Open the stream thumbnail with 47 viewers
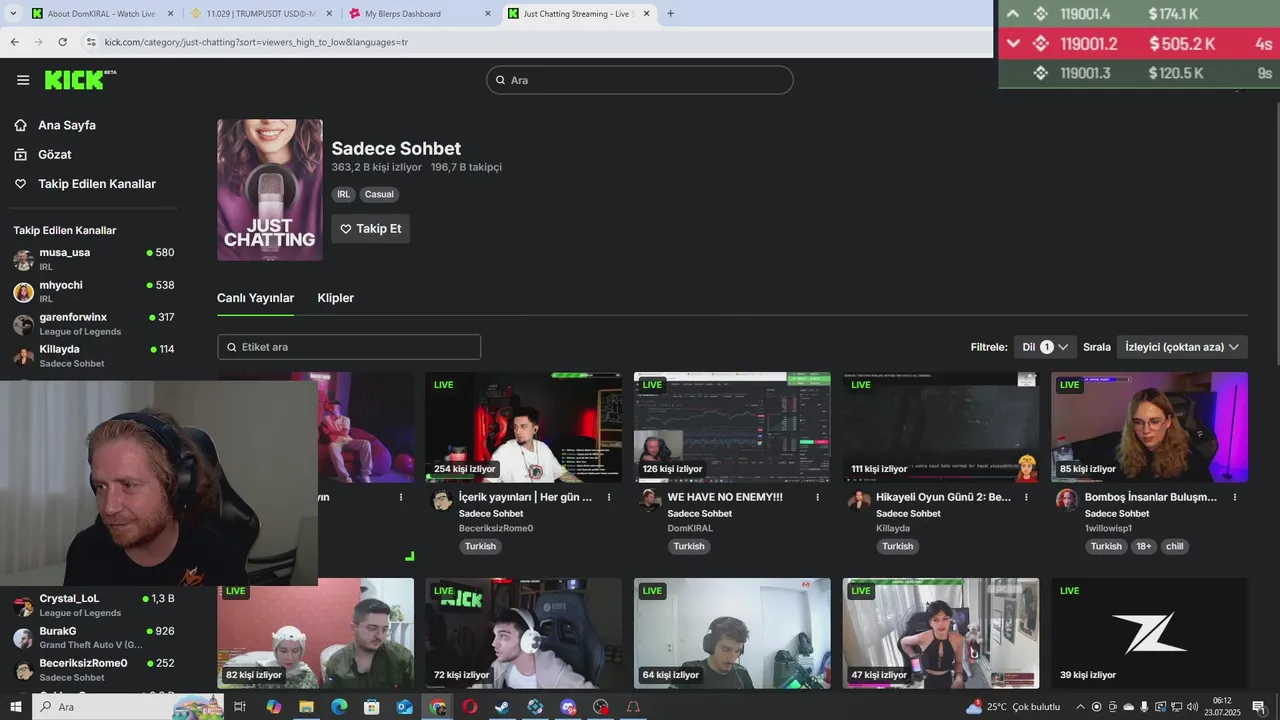1280x720 pixels. (941, 633)
